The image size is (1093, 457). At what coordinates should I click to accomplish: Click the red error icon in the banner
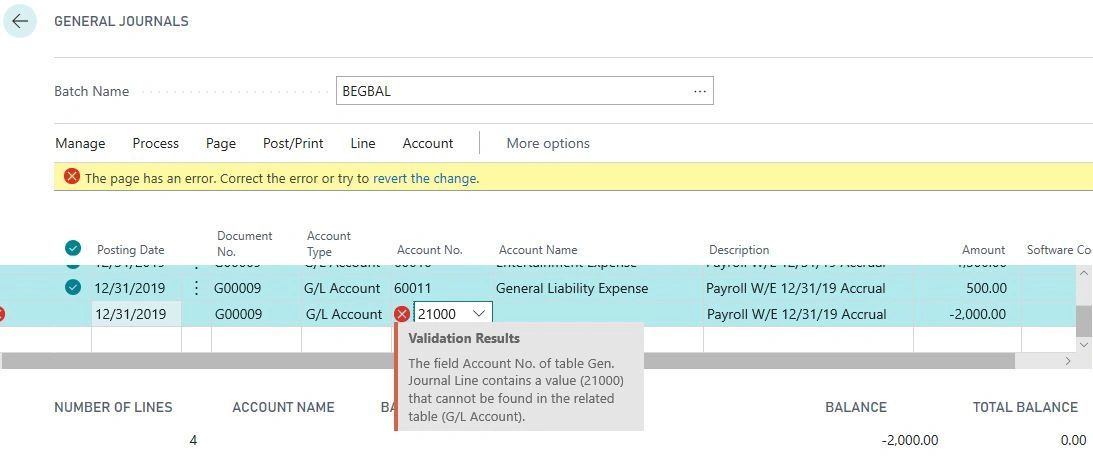click(72, 177)
